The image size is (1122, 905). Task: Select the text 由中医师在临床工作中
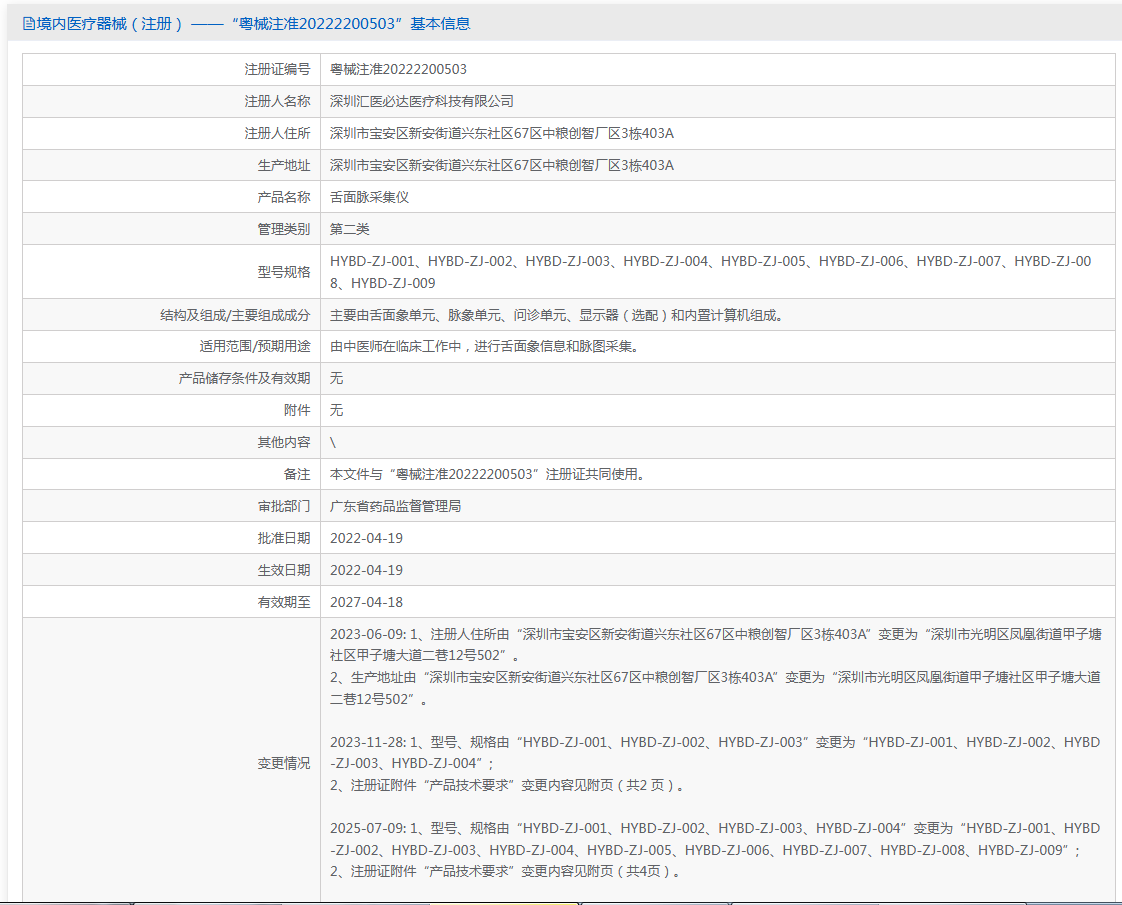[395, 347]
